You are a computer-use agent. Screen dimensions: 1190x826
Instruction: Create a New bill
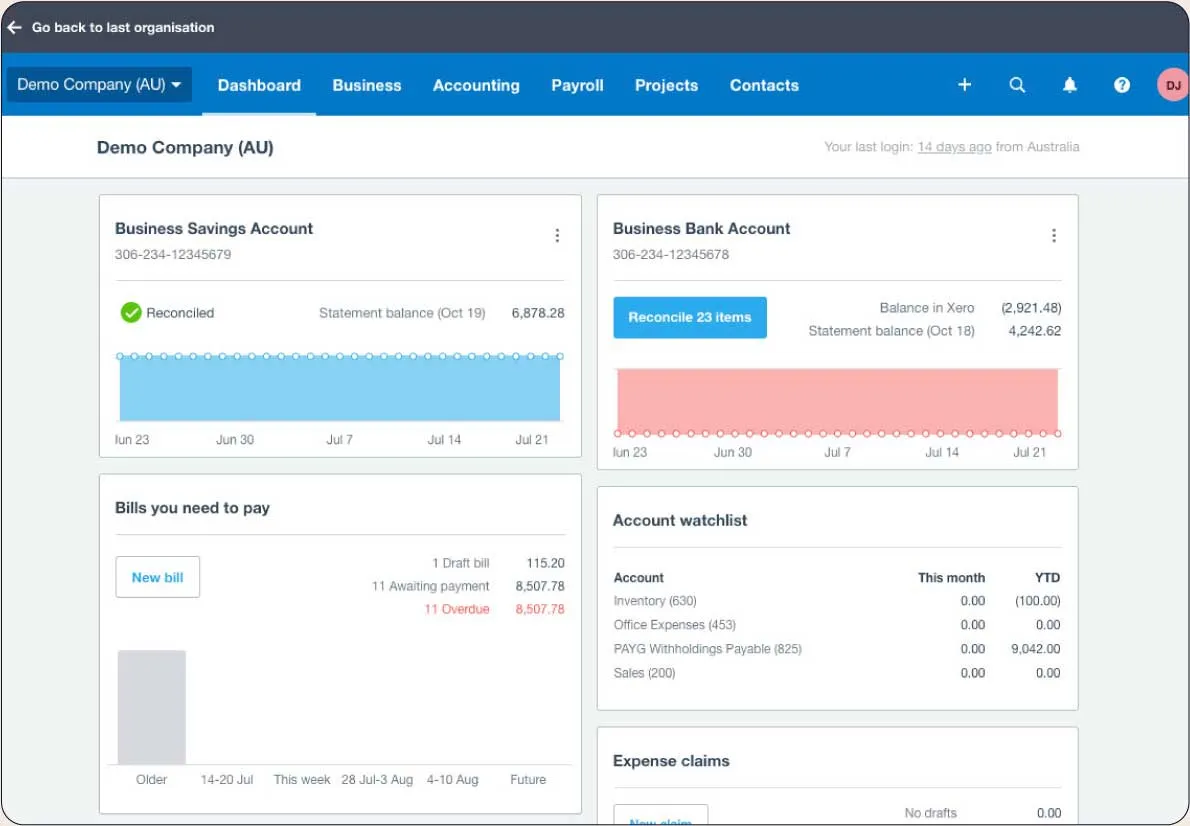[157, 577]
